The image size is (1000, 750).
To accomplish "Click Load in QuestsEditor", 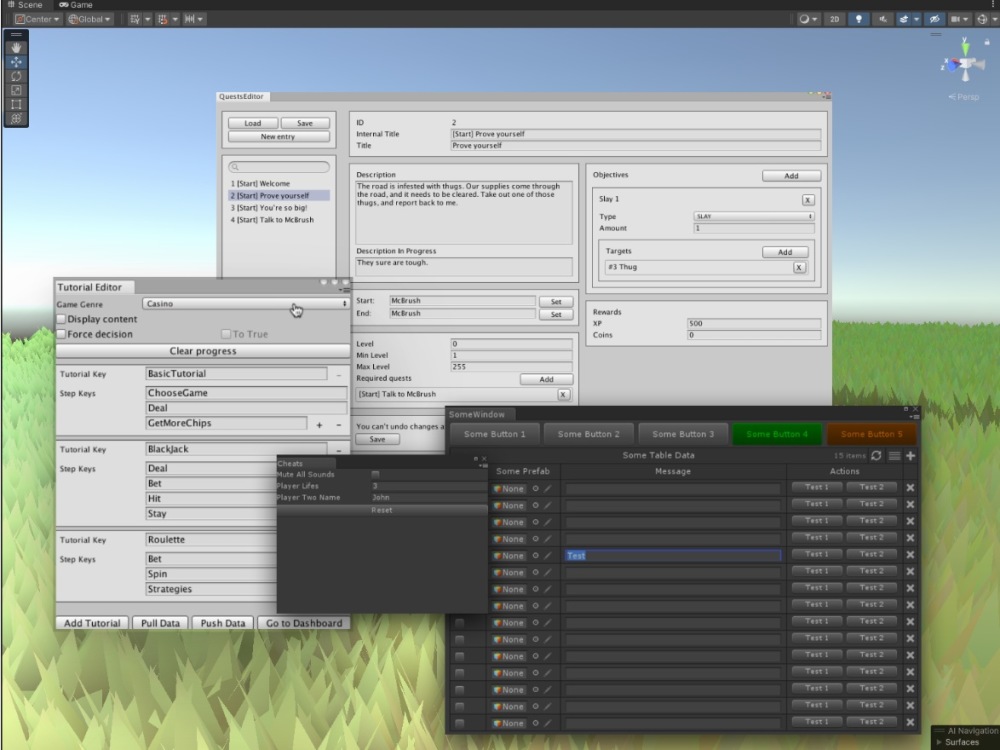I will (253, 123).
